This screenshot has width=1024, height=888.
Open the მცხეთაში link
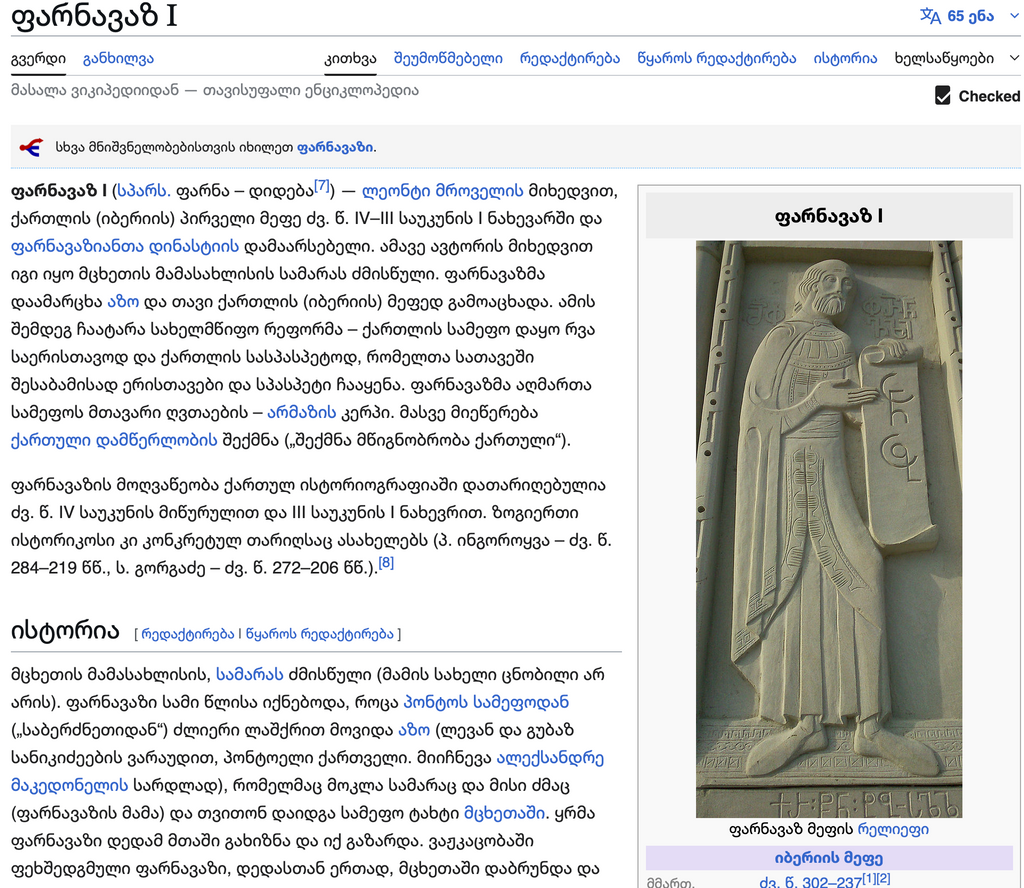click(x=505, y=814)
